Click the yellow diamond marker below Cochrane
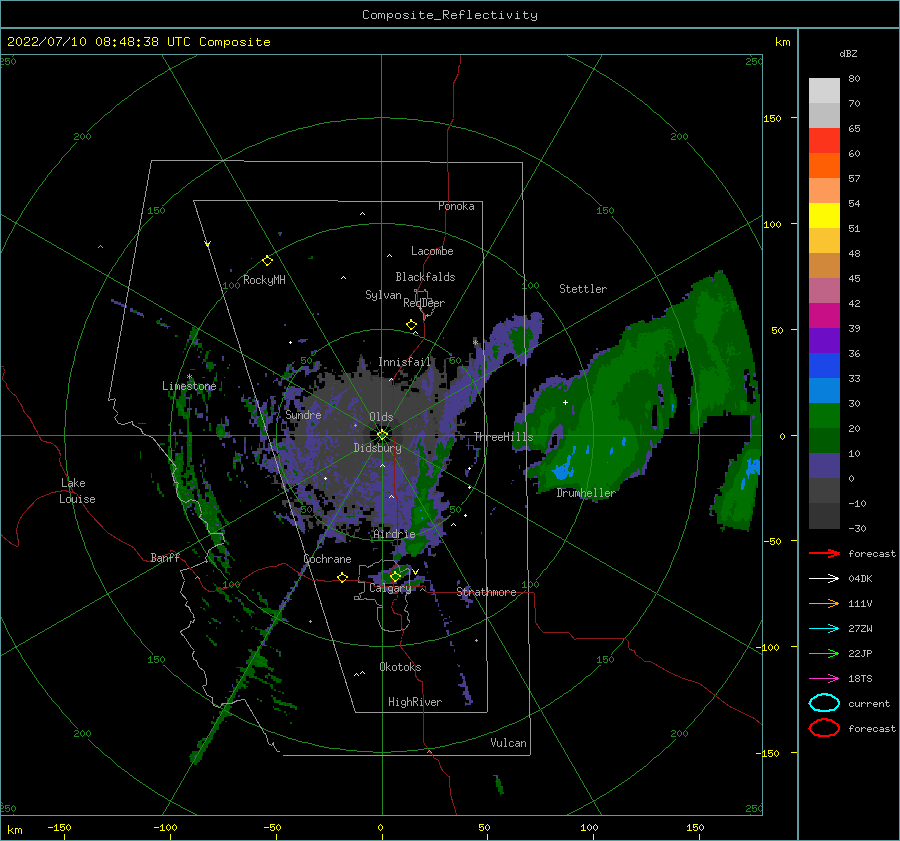The width and height of the screenshot is (900, 841). (x=342, y=577)
